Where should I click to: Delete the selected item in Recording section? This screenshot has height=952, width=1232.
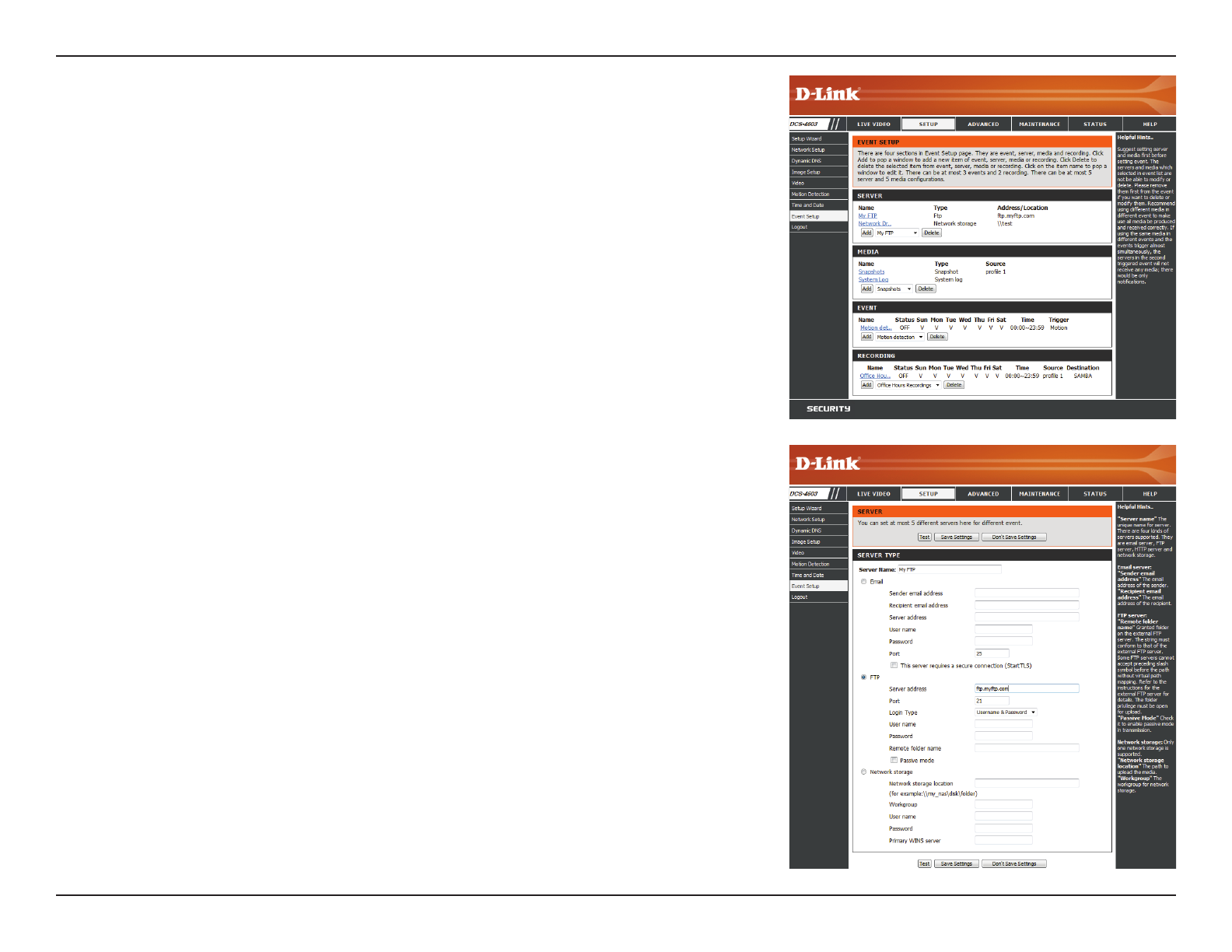point(954,386)
